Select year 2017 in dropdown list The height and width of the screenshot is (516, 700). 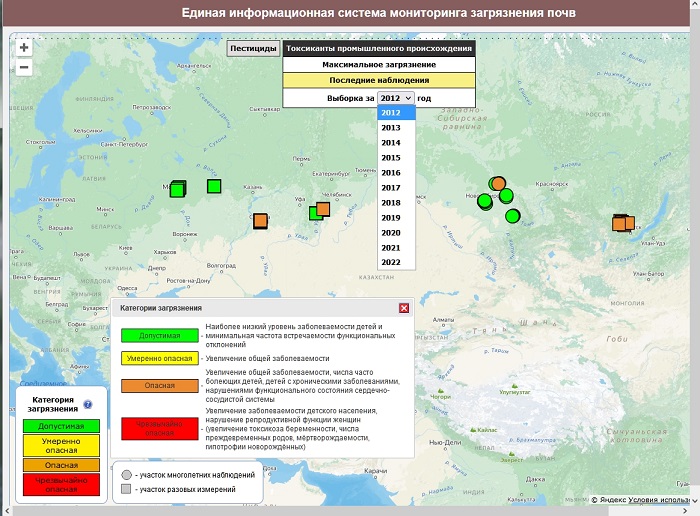396,188
